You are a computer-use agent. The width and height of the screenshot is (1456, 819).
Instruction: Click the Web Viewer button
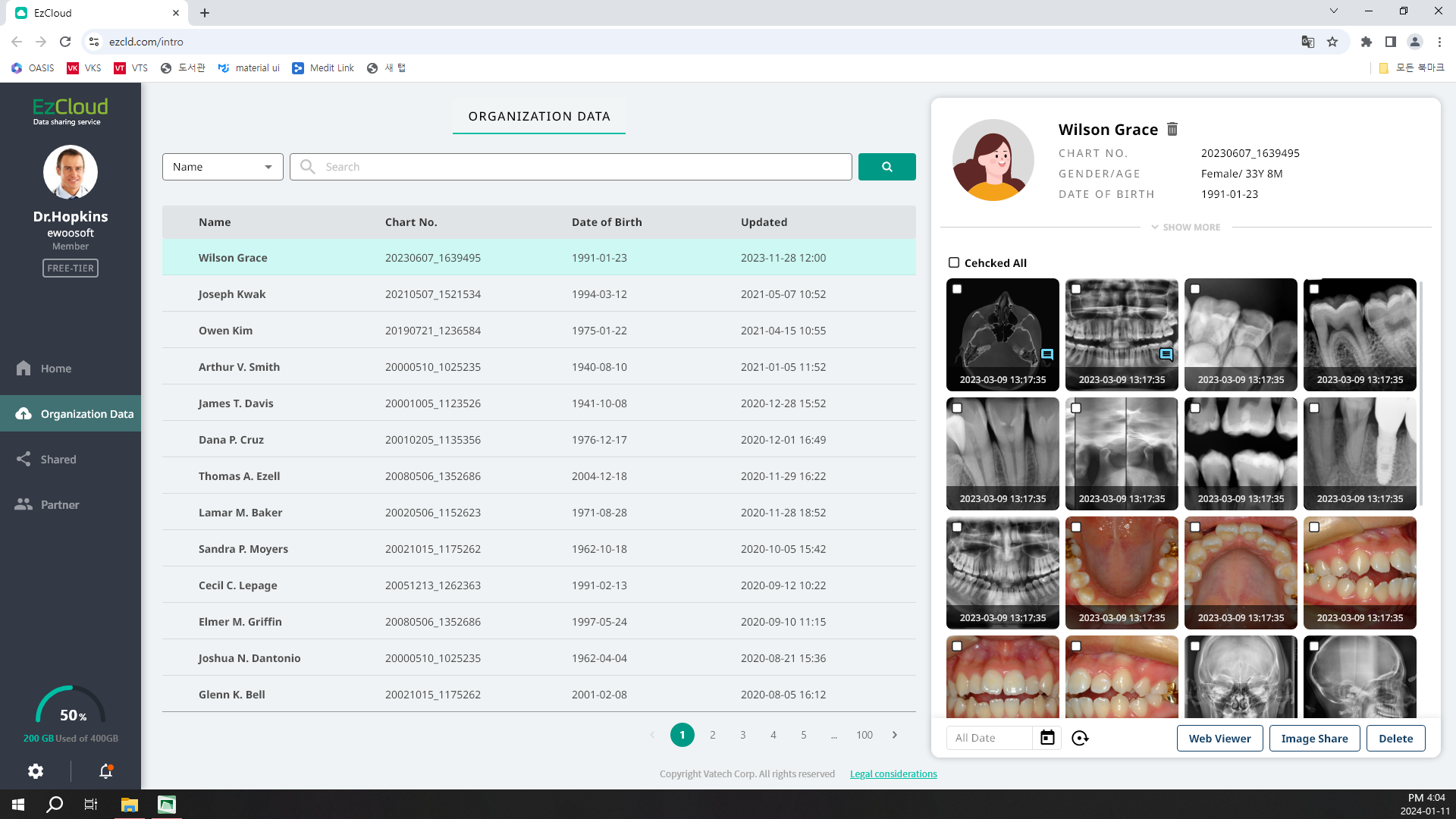pyautogui.click(x=1219, y=738)
